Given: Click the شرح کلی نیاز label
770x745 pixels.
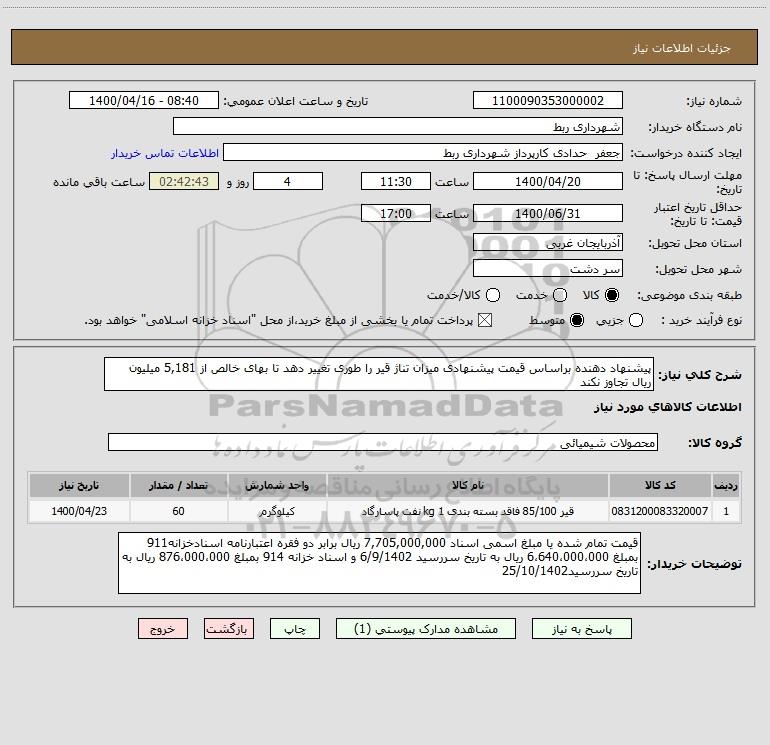Looking at the screenshot, I should 700,375.
